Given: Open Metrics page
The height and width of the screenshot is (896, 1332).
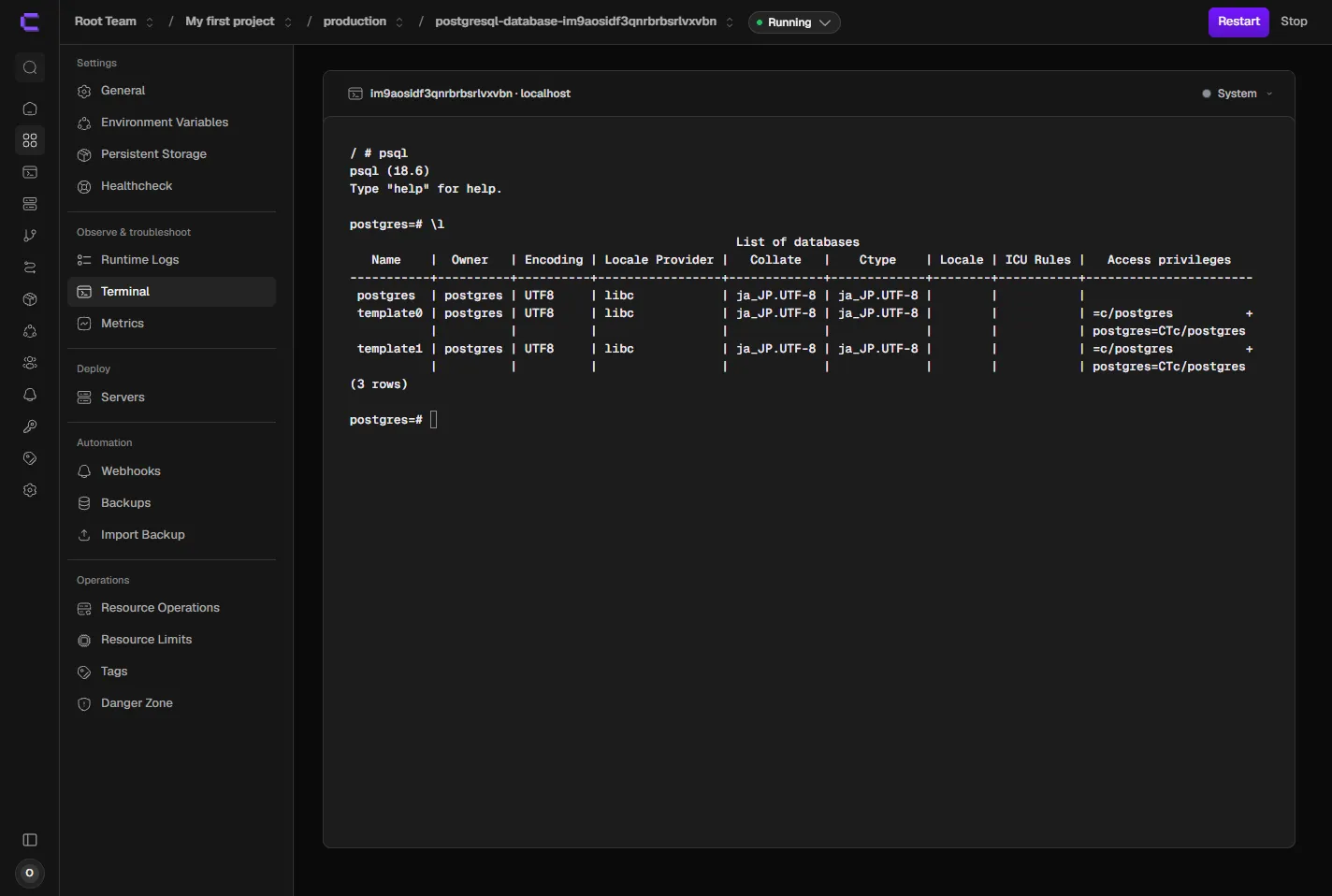Looking at the screenshot, I should tap(171, 324).
